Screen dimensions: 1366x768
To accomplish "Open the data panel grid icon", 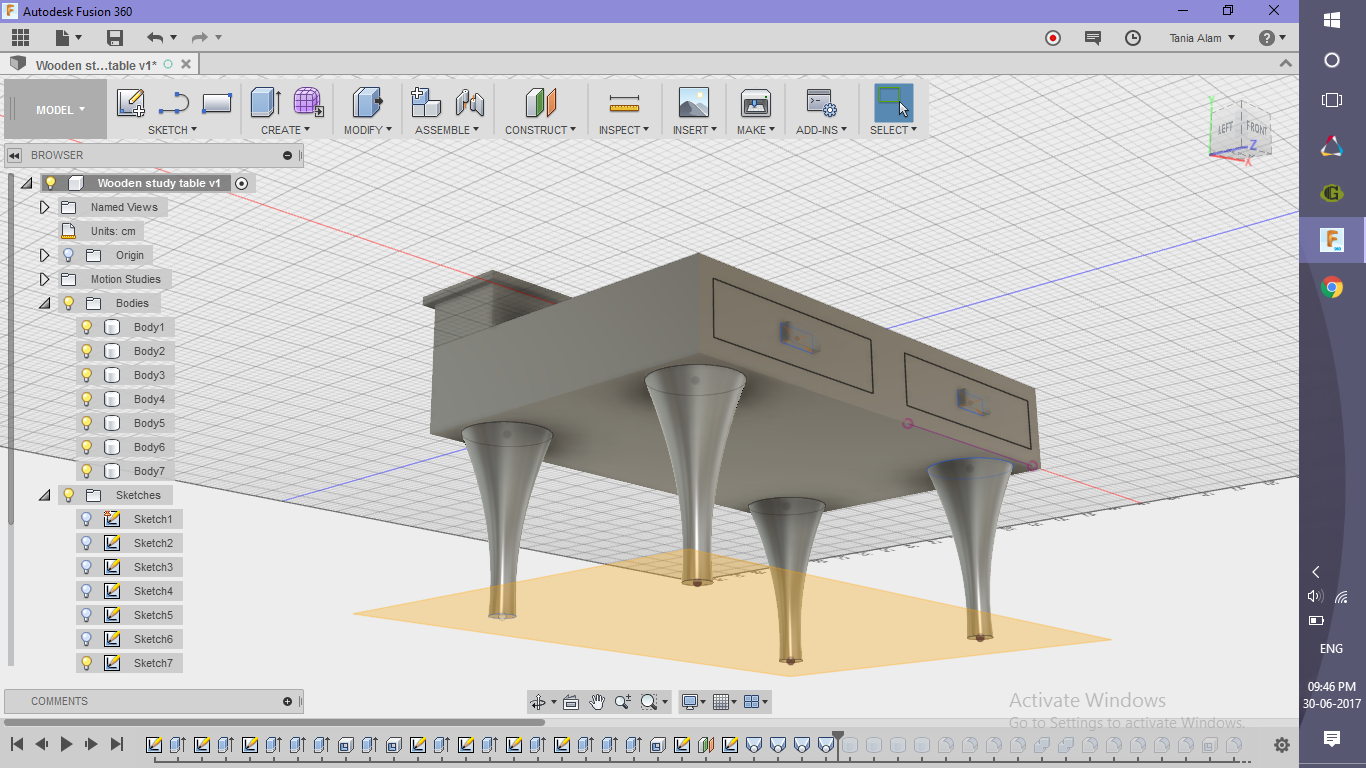I will point(20,38).
